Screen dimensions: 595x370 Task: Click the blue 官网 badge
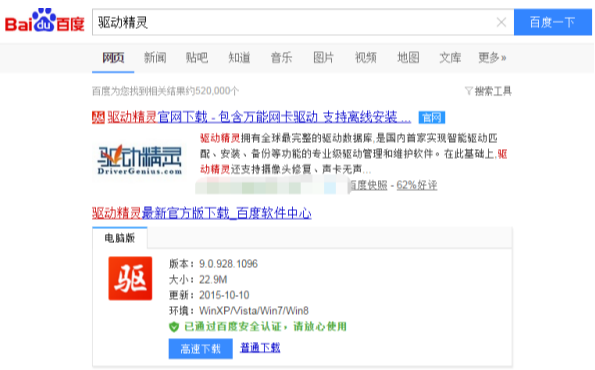pyautogui.click(x=432, y=118)
